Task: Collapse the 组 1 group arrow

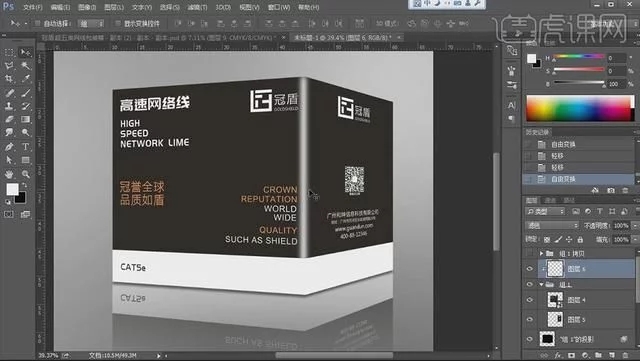Action: 542,284
